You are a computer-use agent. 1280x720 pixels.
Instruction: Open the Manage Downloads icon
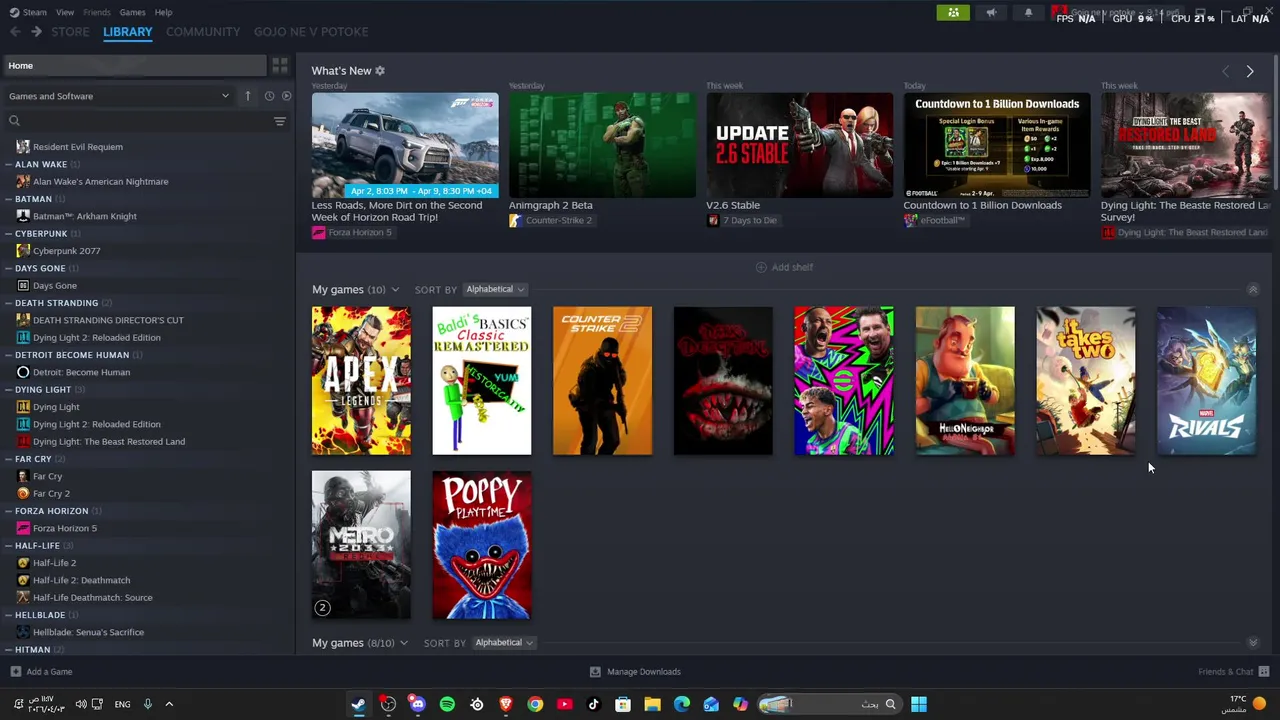click(x=595, y=672)
